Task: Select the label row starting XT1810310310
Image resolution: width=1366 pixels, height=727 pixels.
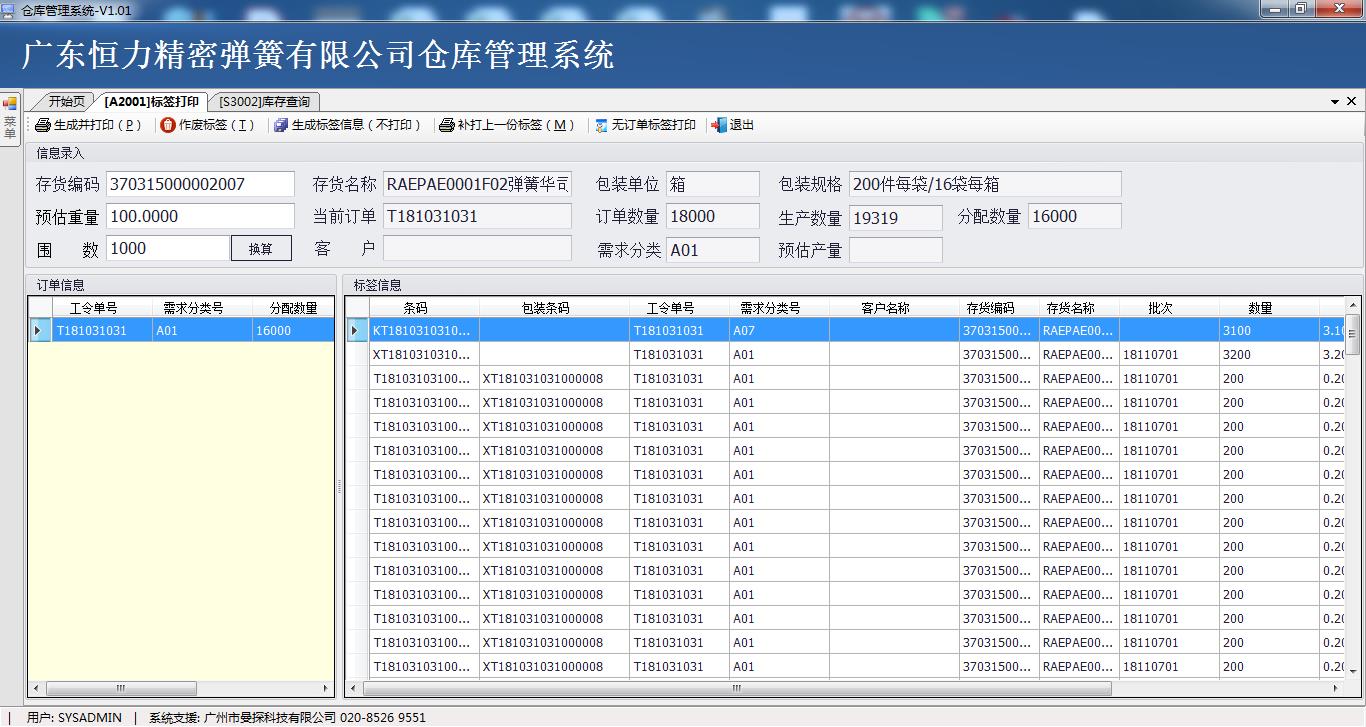Action: pos(846,354)
